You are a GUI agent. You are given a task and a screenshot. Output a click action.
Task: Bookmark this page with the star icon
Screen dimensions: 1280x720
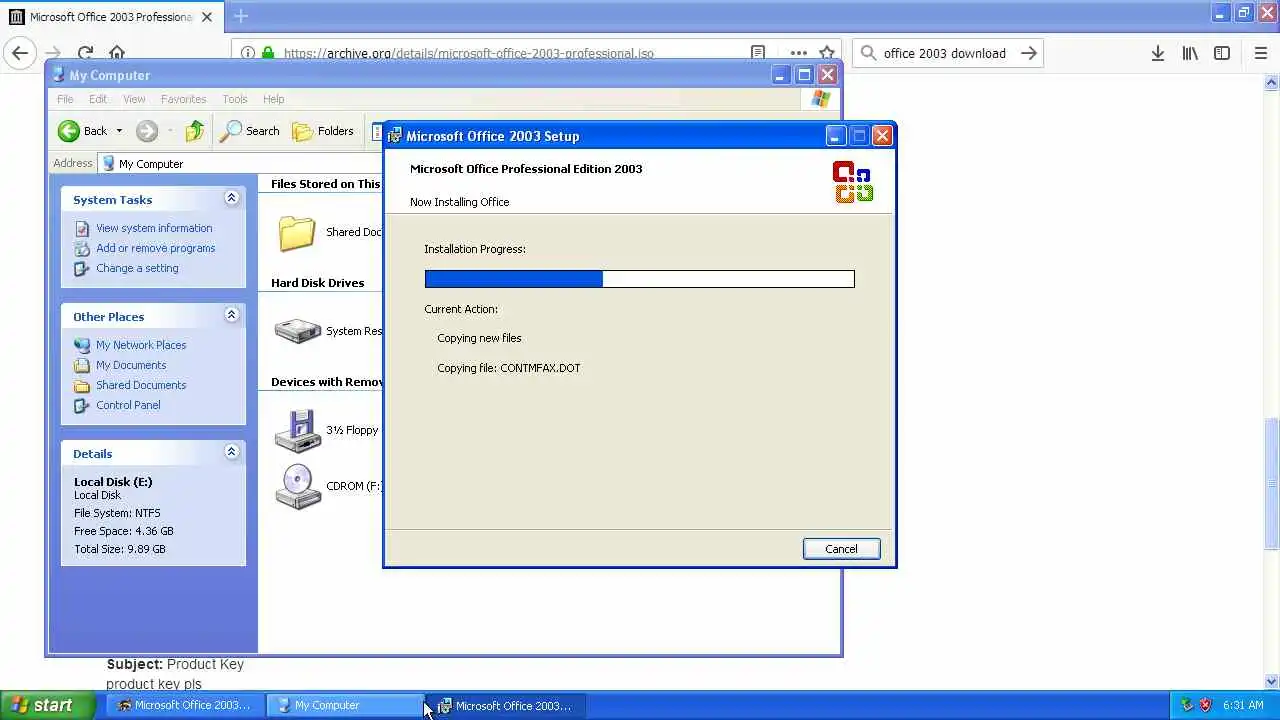827,53
